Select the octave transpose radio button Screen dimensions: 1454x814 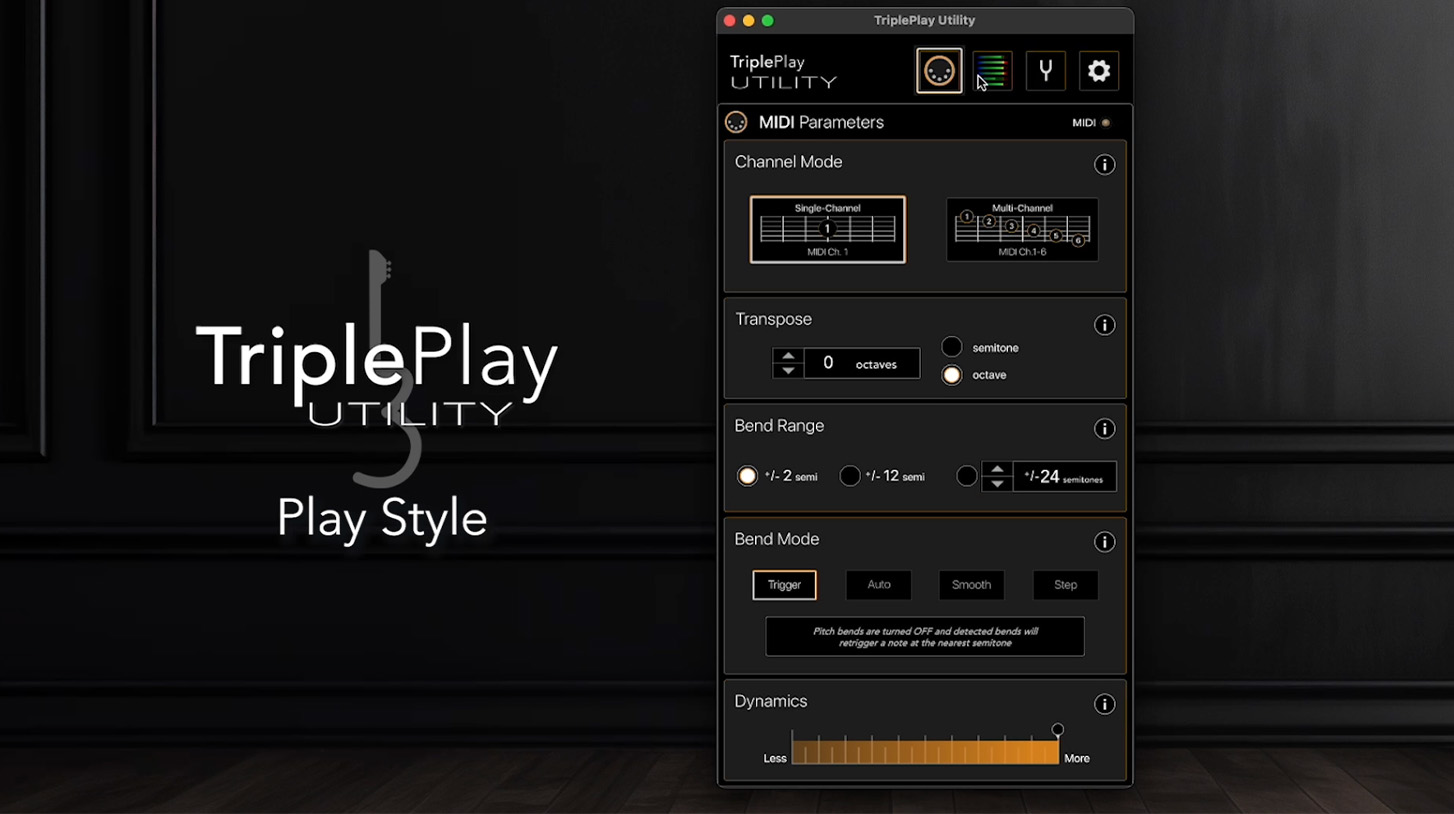click(952, 375)
